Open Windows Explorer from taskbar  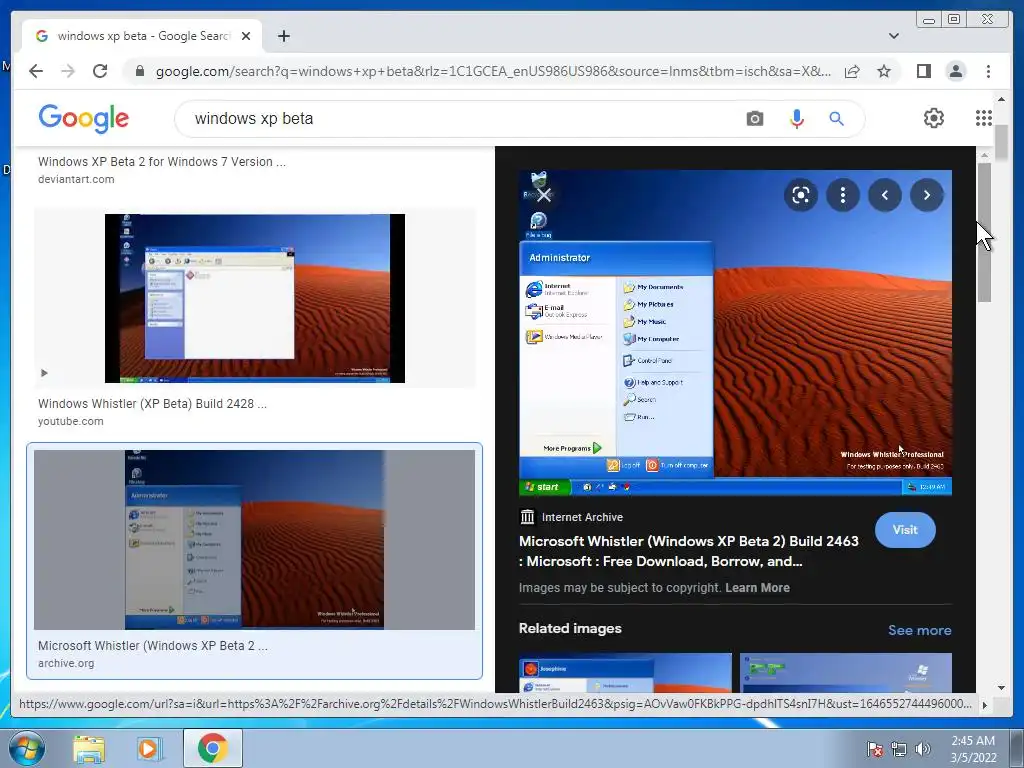coord(89,748)
